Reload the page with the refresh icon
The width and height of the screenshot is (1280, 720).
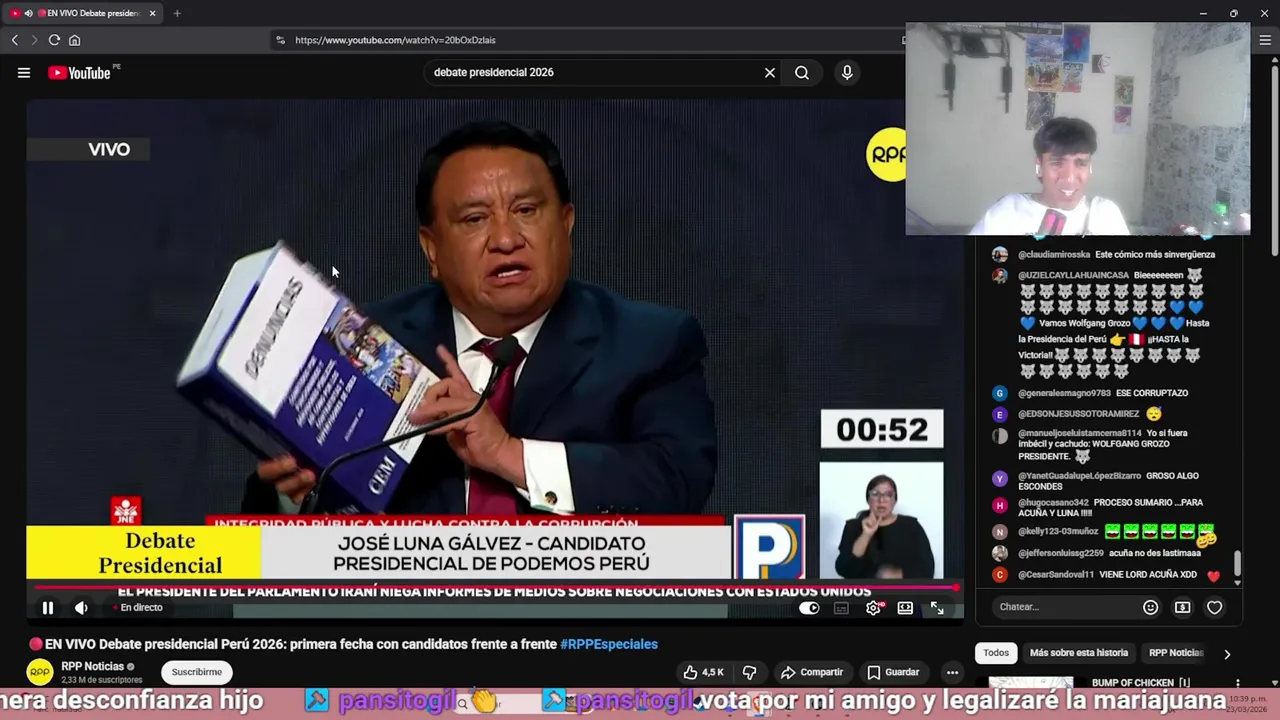point(54,40)
